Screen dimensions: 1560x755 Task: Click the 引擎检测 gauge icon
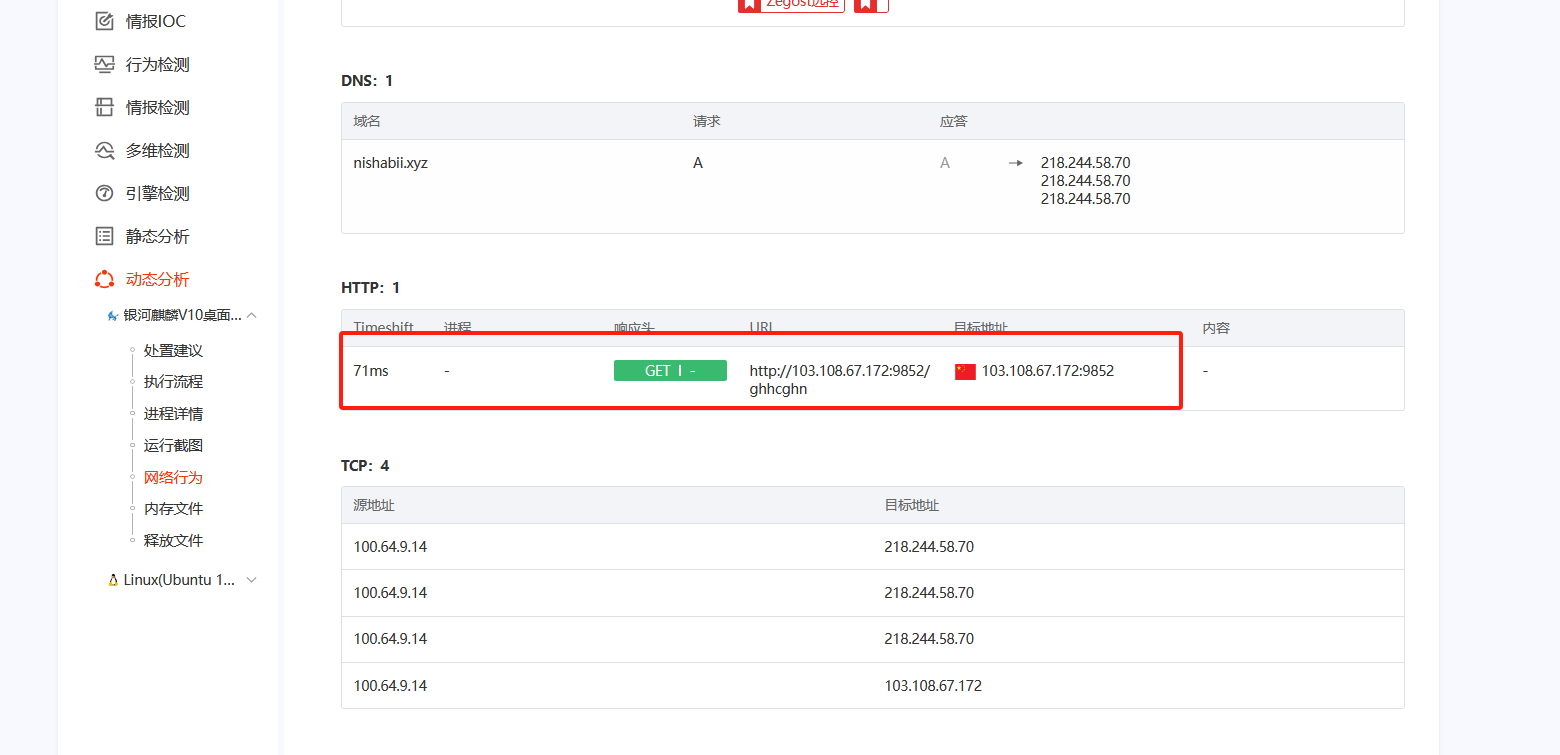pyautogui.click(x=104, y=193)
